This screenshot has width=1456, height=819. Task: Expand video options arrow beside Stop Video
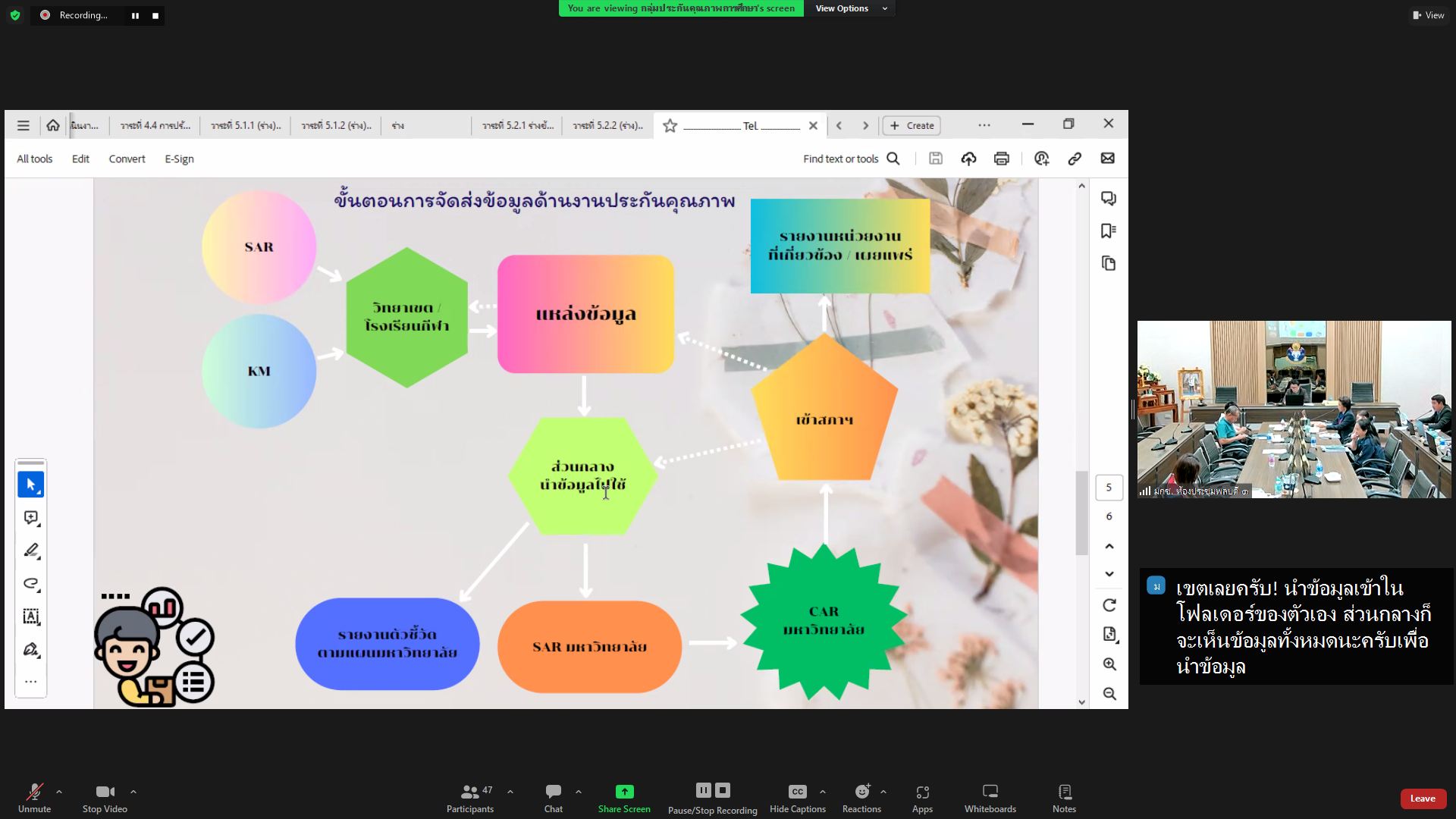click(133, 792)
